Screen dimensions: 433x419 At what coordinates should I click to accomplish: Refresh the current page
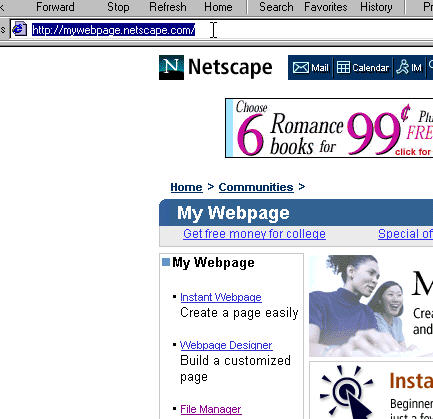pos(168,7)
